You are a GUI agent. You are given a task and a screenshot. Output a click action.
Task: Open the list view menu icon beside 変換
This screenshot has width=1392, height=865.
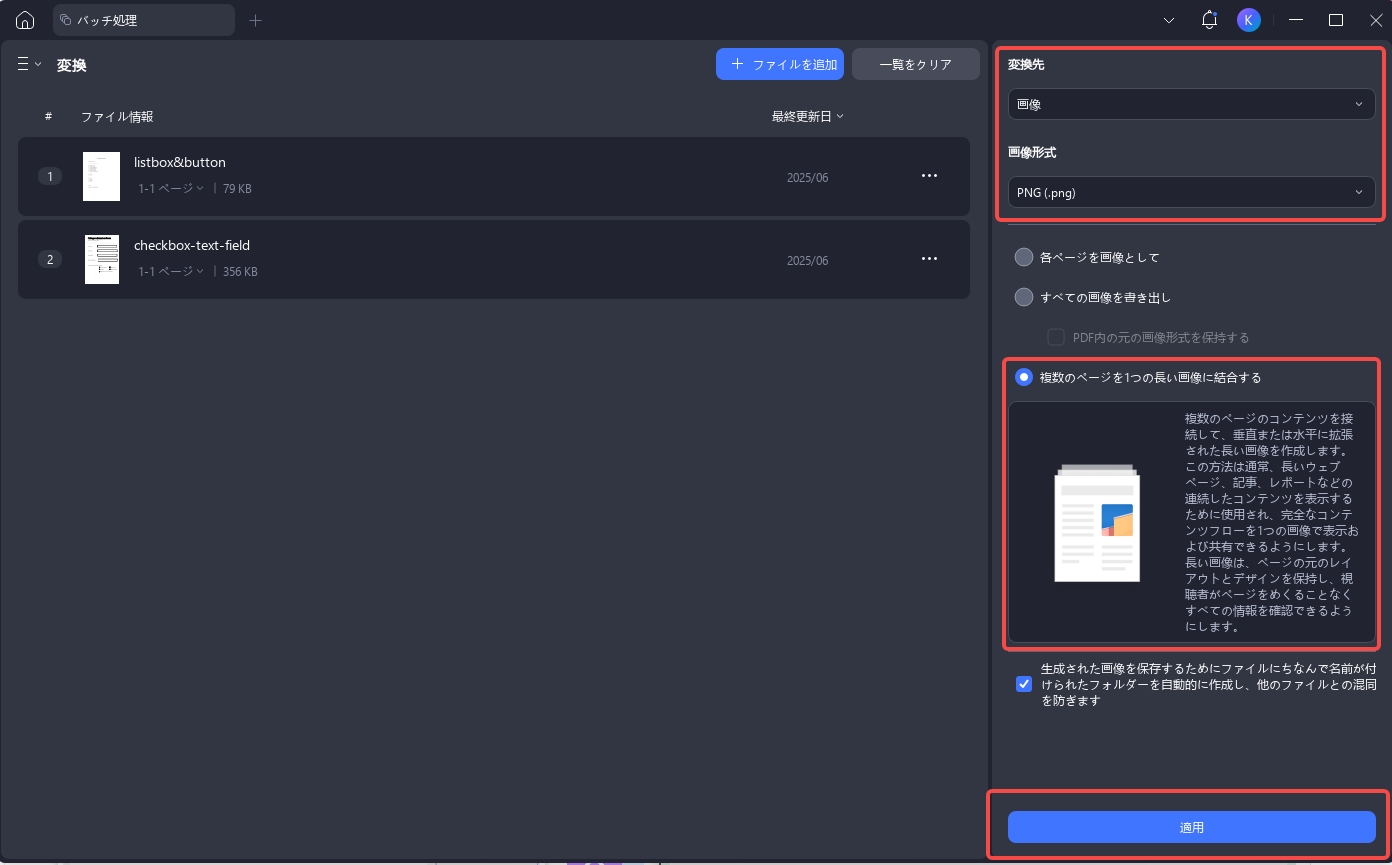[29, 64]
